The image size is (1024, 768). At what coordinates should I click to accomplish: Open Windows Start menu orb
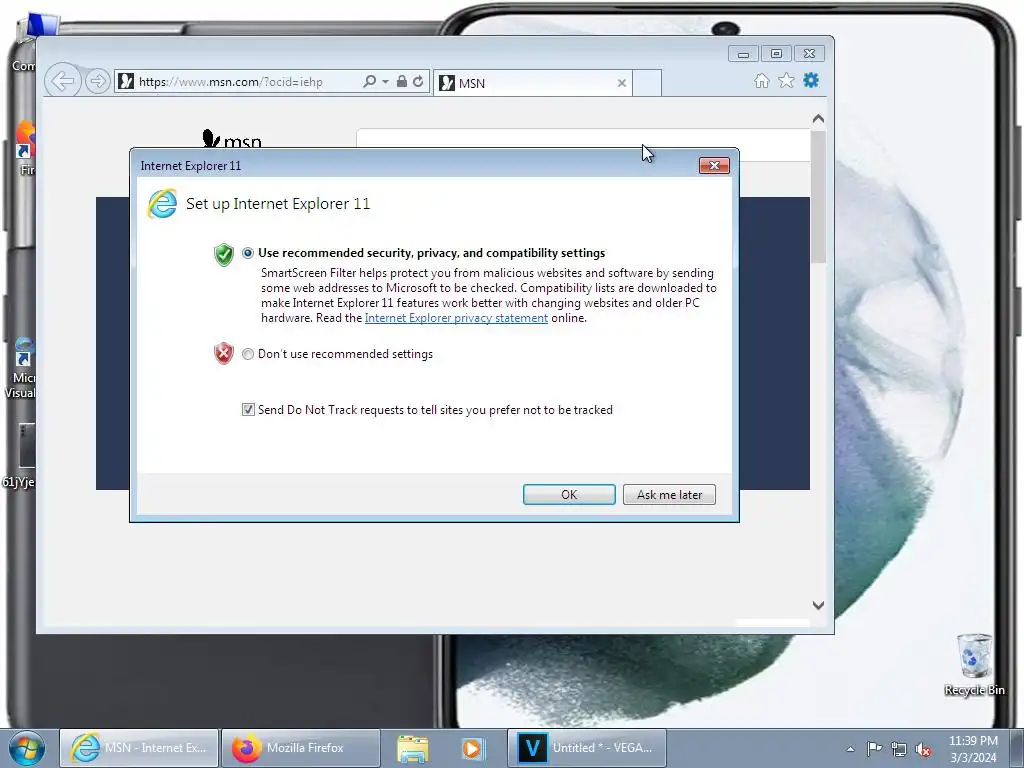26,748
